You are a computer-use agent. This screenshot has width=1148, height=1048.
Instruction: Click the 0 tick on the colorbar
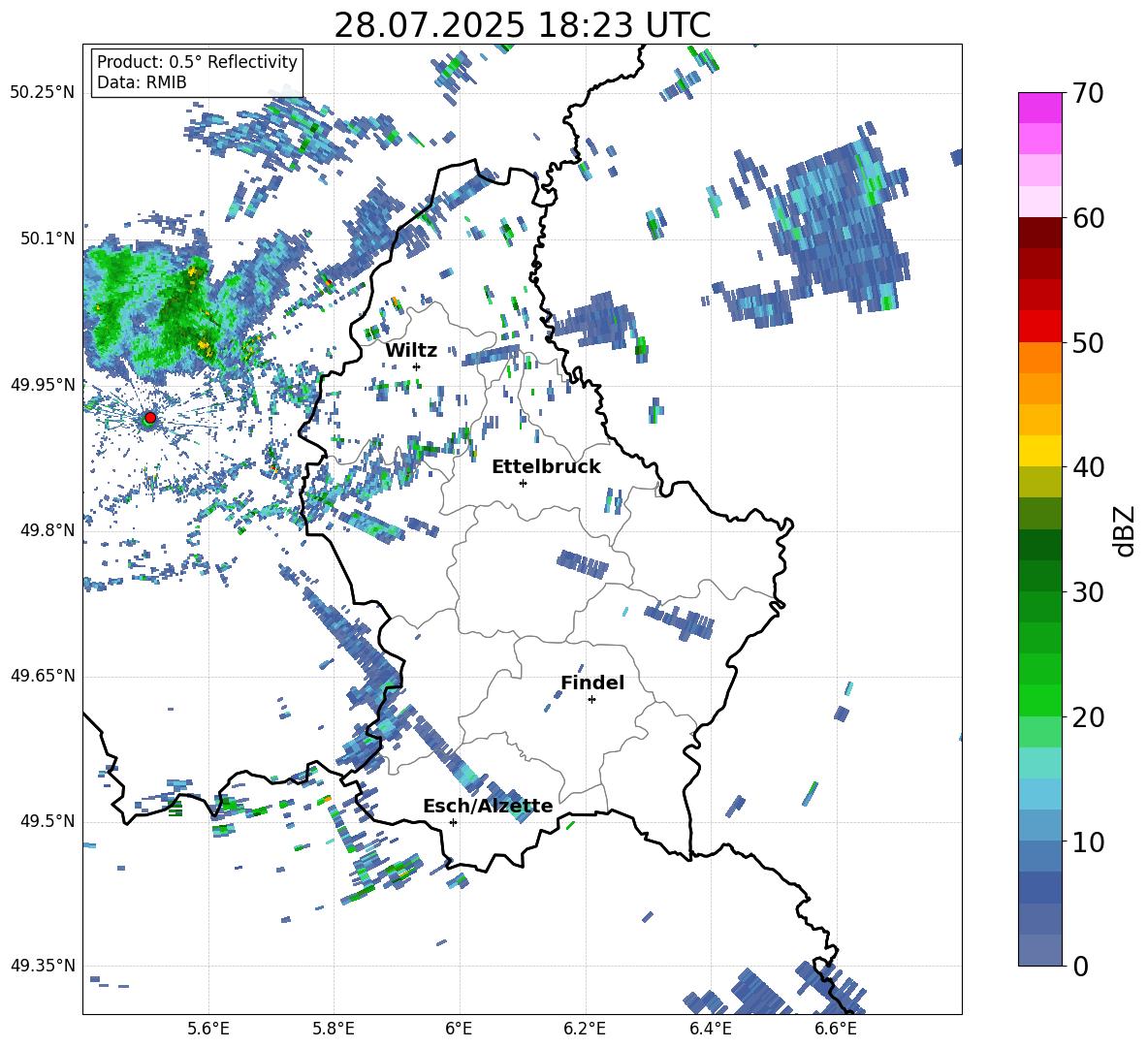click(x=1080, y=966)
